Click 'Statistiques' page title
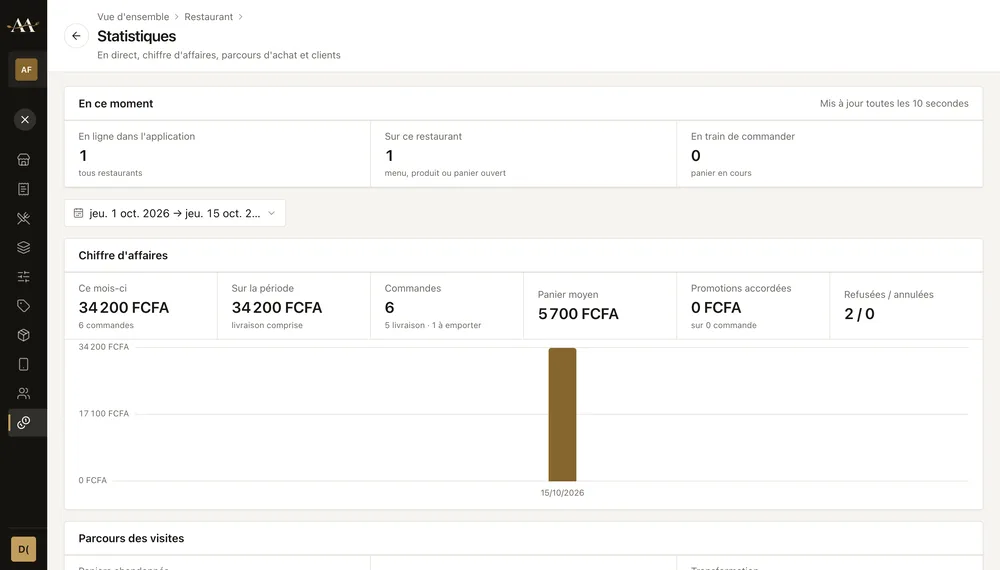The width and height of the screenshot is (1000, 570). coord(136,36)
